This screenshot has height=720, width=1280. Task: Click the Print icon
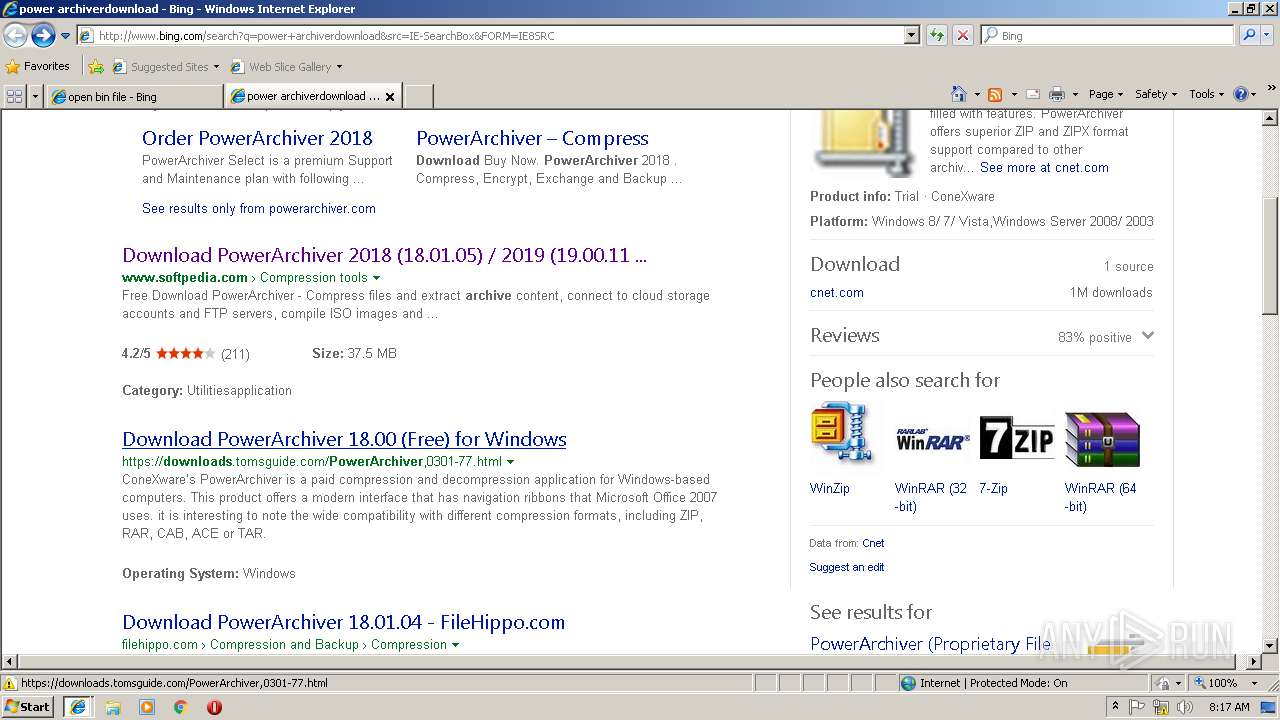pos(1057,94)
